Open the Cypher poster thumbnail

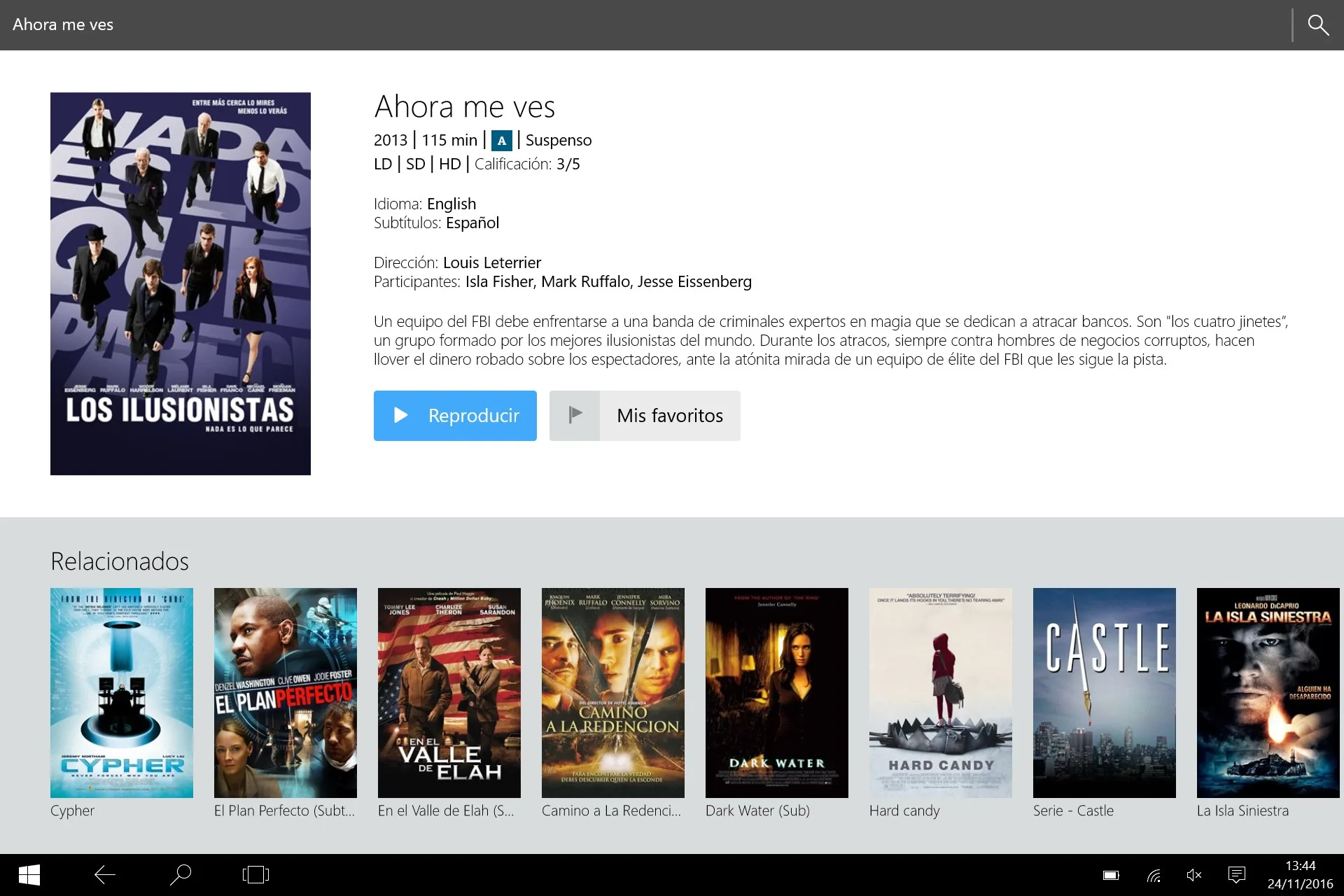122,692
